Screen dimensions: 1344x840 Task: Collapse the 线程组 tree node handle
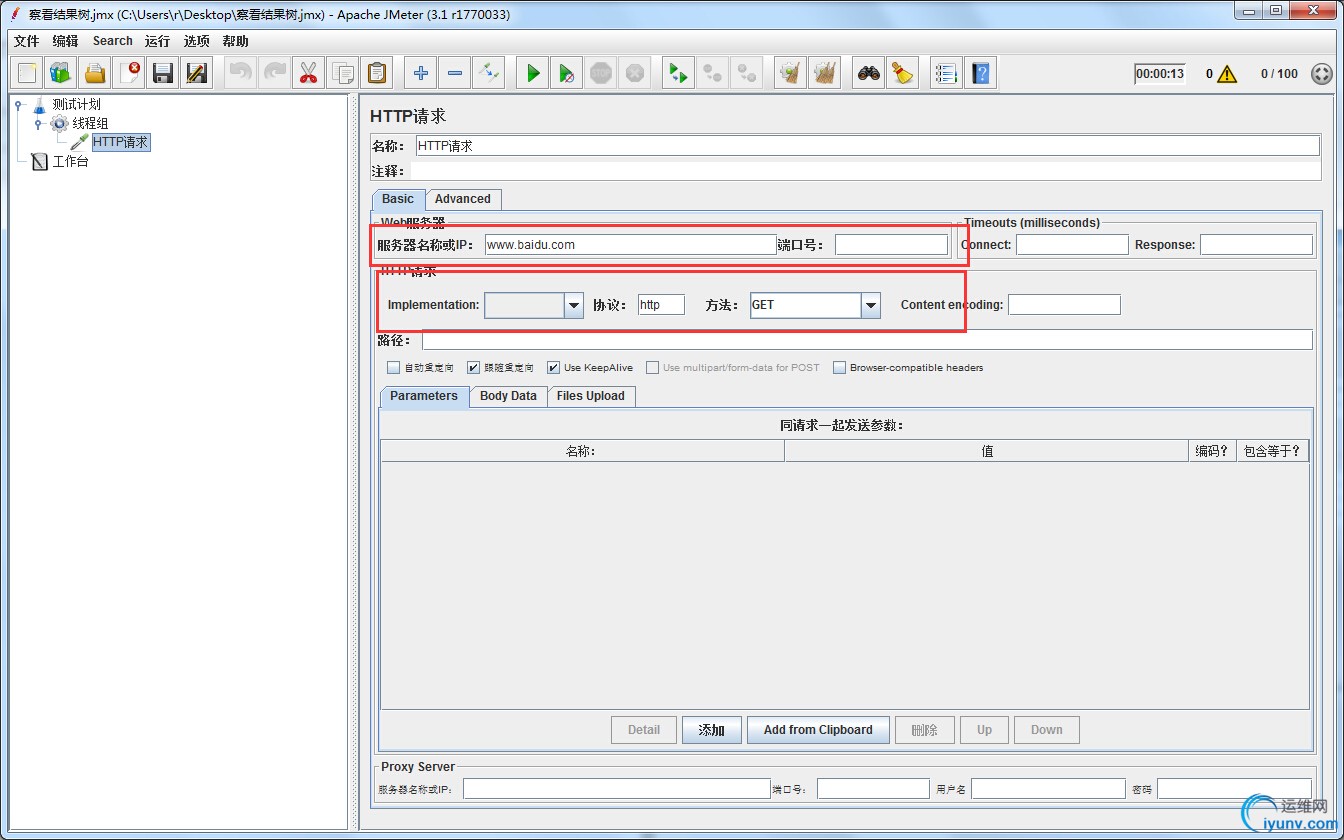38,123
